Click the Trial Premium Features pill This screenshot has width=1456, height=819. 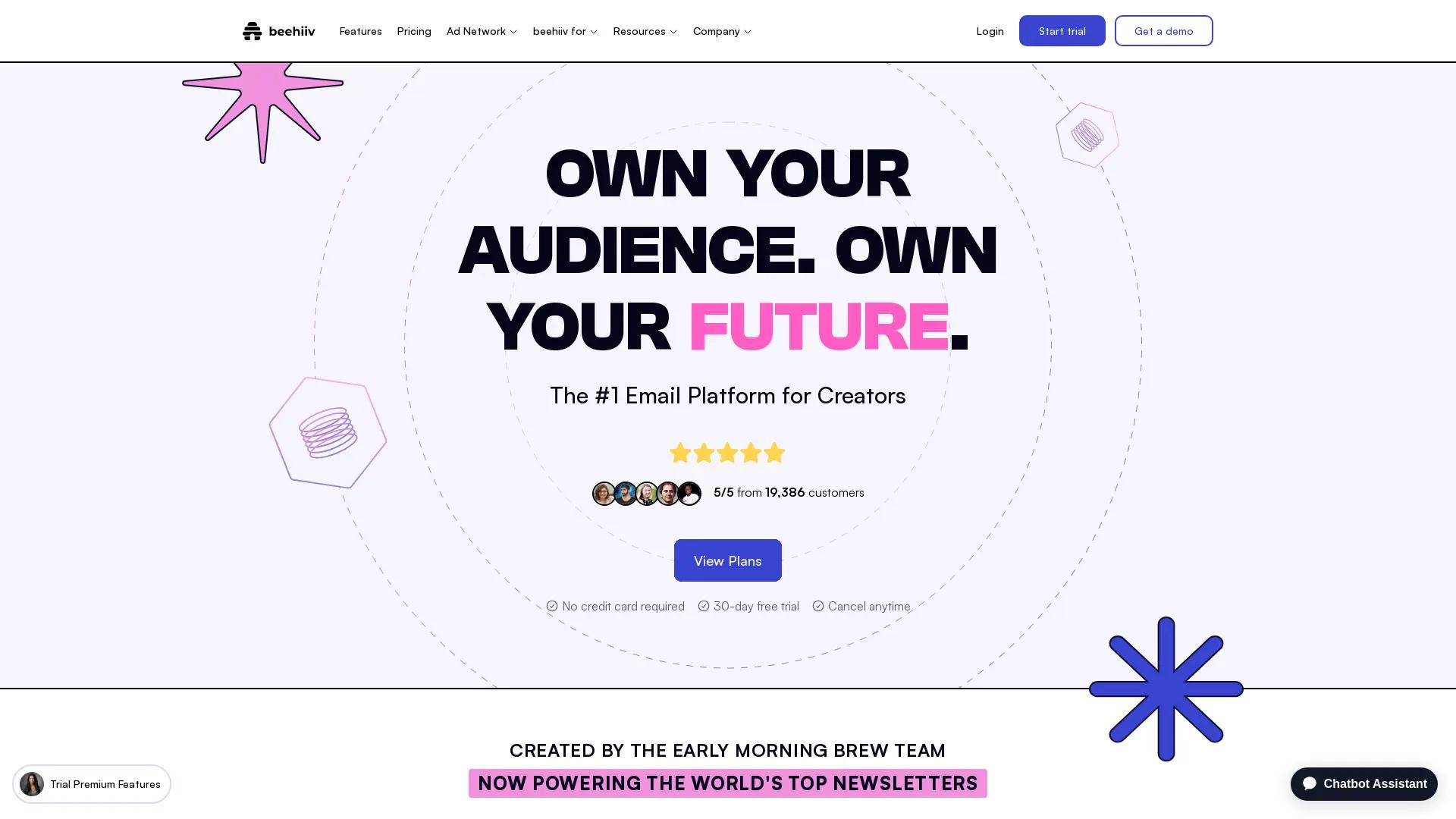coord(92,784)
